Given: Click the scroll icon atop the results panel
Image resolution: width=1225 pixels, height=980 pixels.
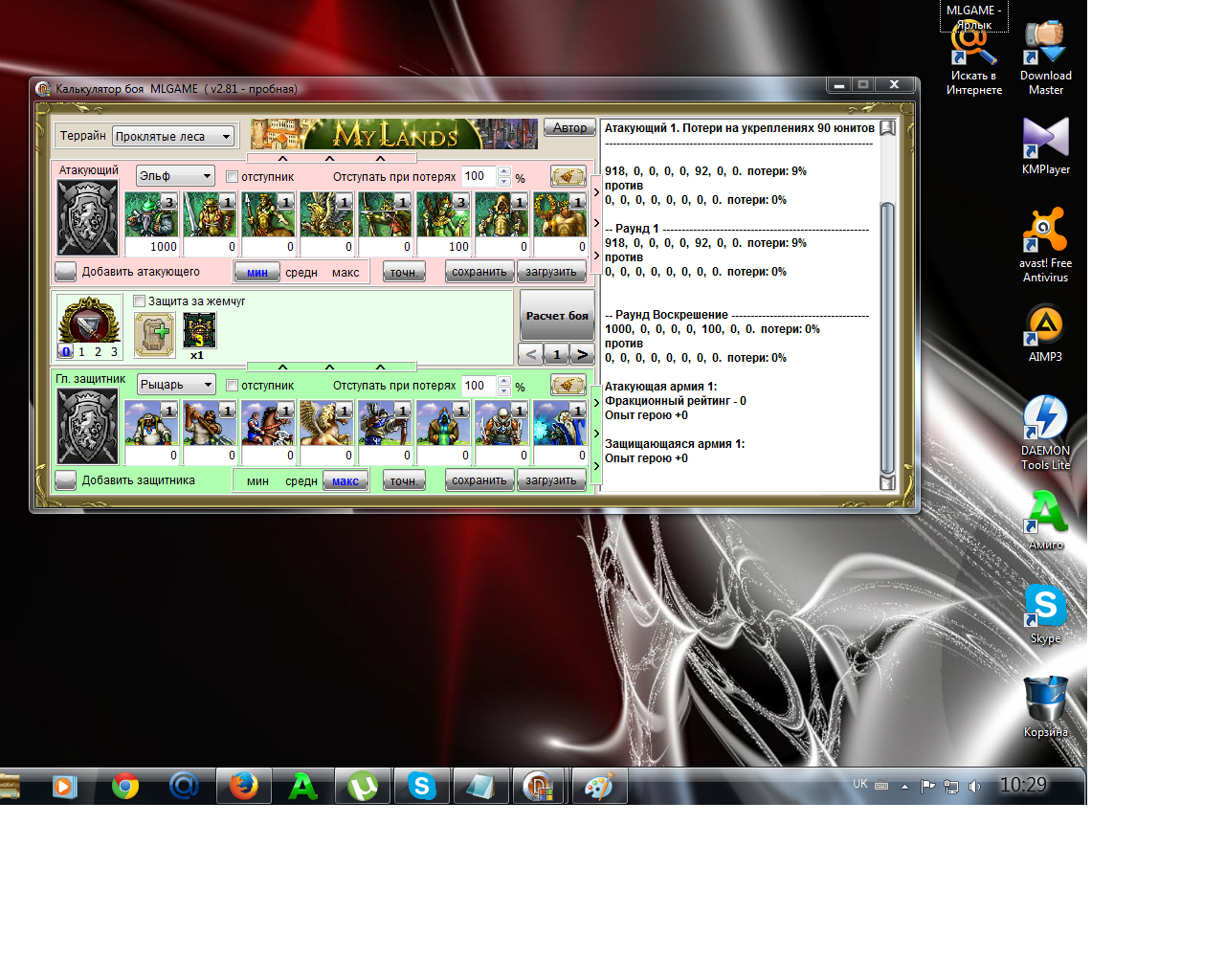Looking at the screenshot, I should (x=887, y=127).
